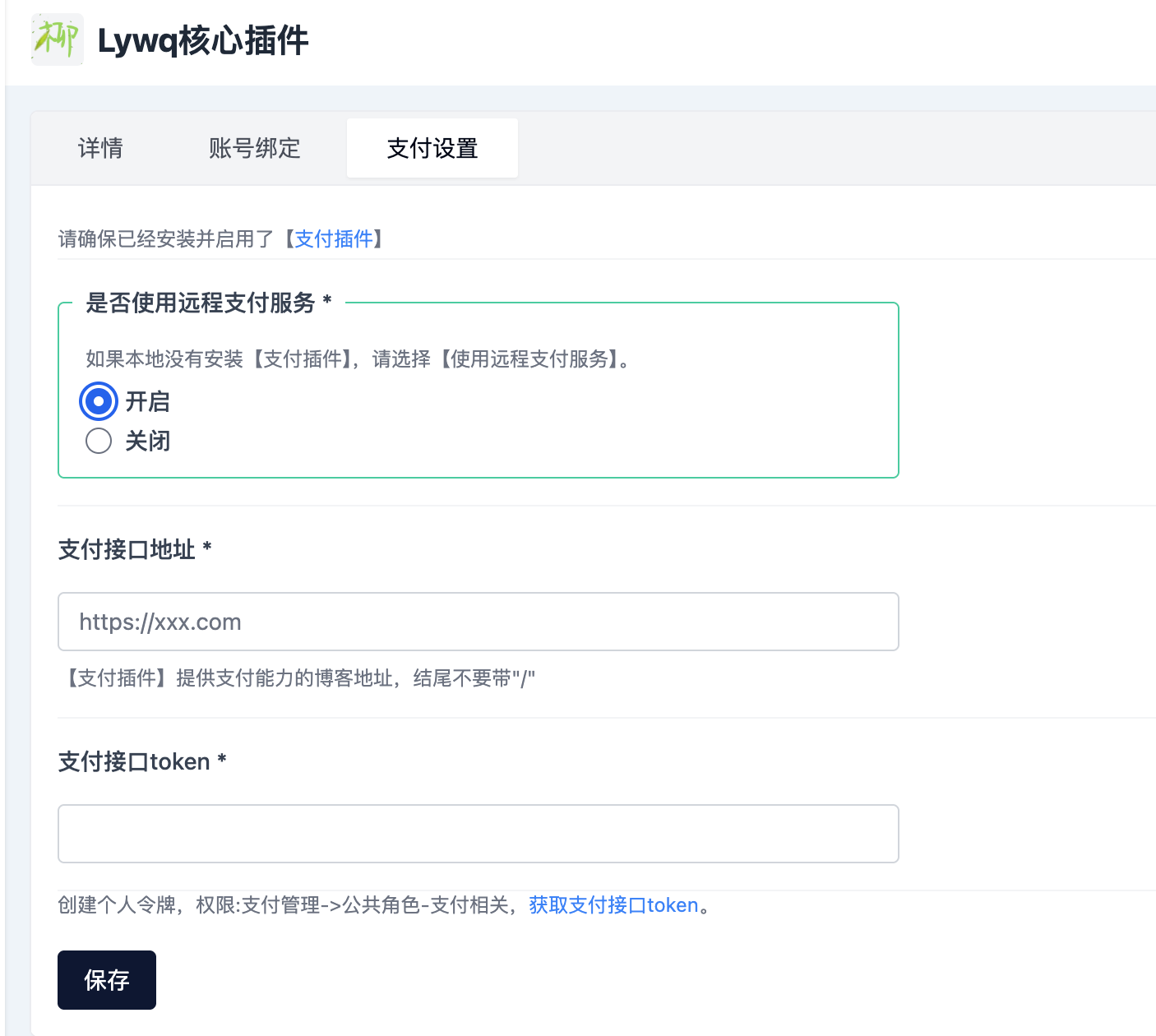This screenshot has width=1156, height=1036.
Task: Switch to the 账号绑定 tab
Action: tap(255, 148)
